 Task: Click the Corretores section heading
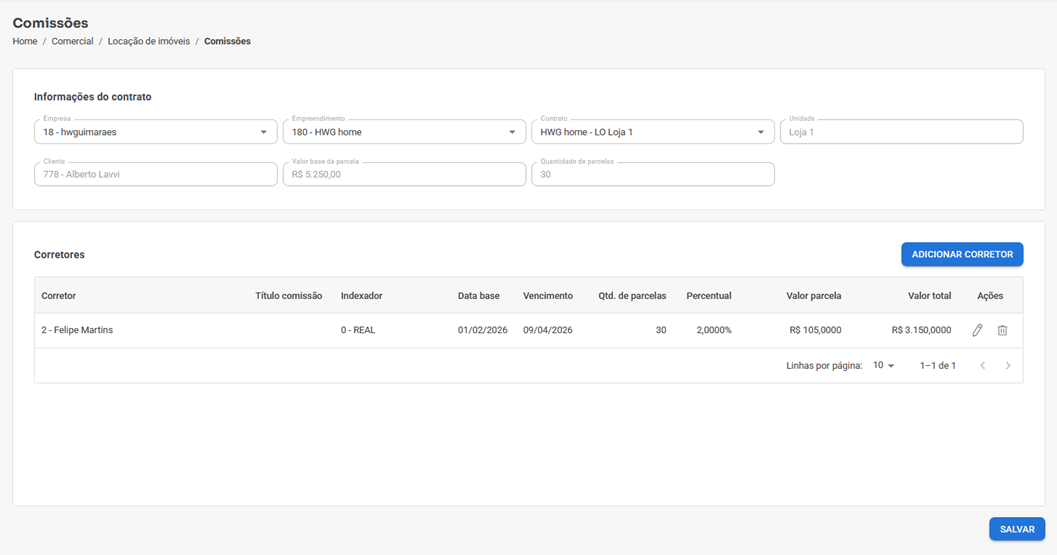point(59,254)
